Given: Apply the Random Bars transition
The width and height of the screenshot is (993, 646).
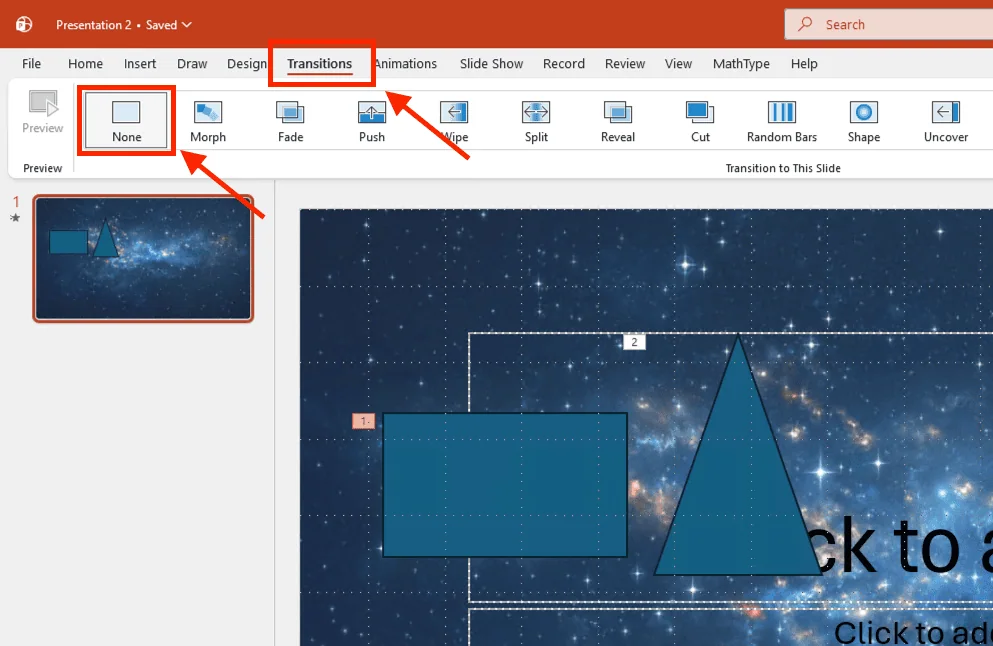Looking at the screenshot, I should [781, 122].
